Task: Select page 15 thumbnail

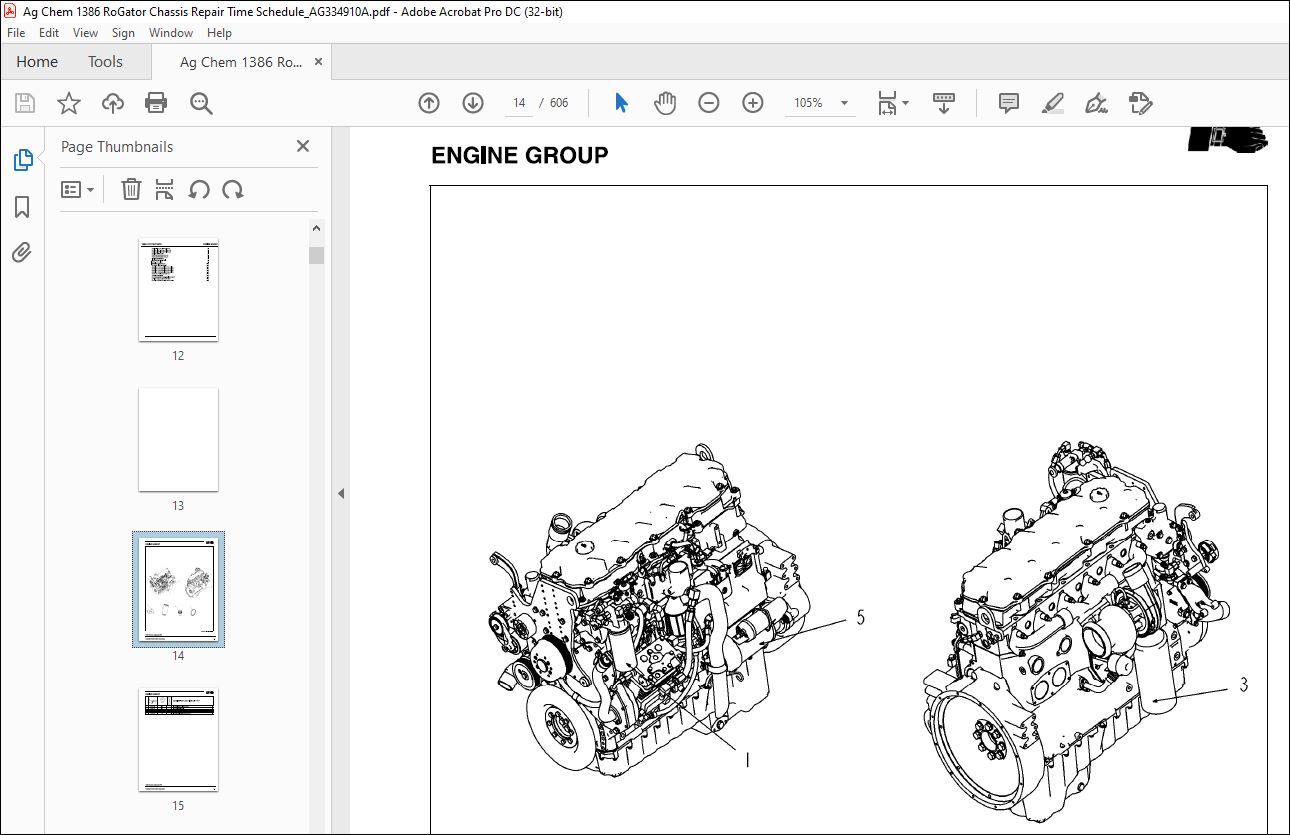Action: pos(178,740)
